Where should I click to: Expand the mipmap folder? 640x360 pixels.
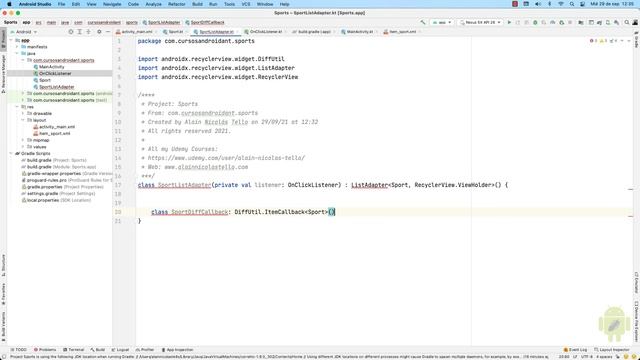click(23, 140)
